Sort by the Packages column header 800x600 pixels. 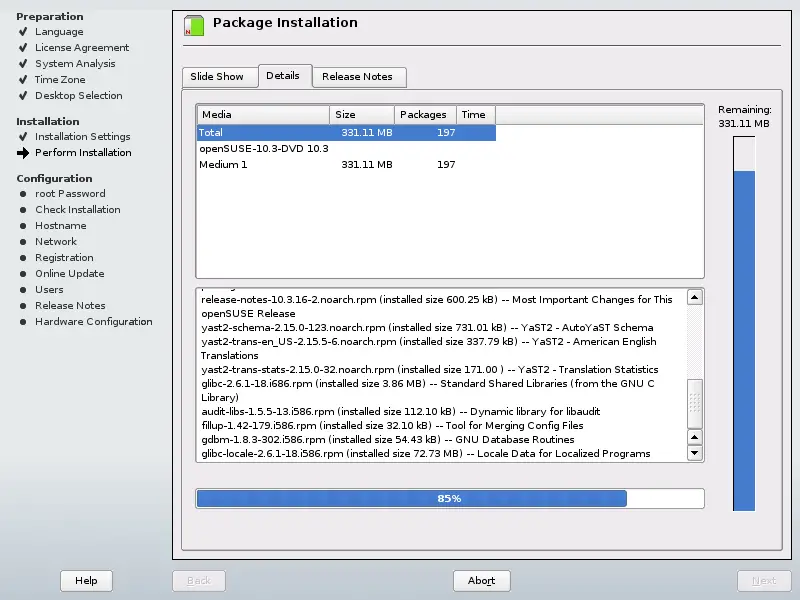(425, 115)
